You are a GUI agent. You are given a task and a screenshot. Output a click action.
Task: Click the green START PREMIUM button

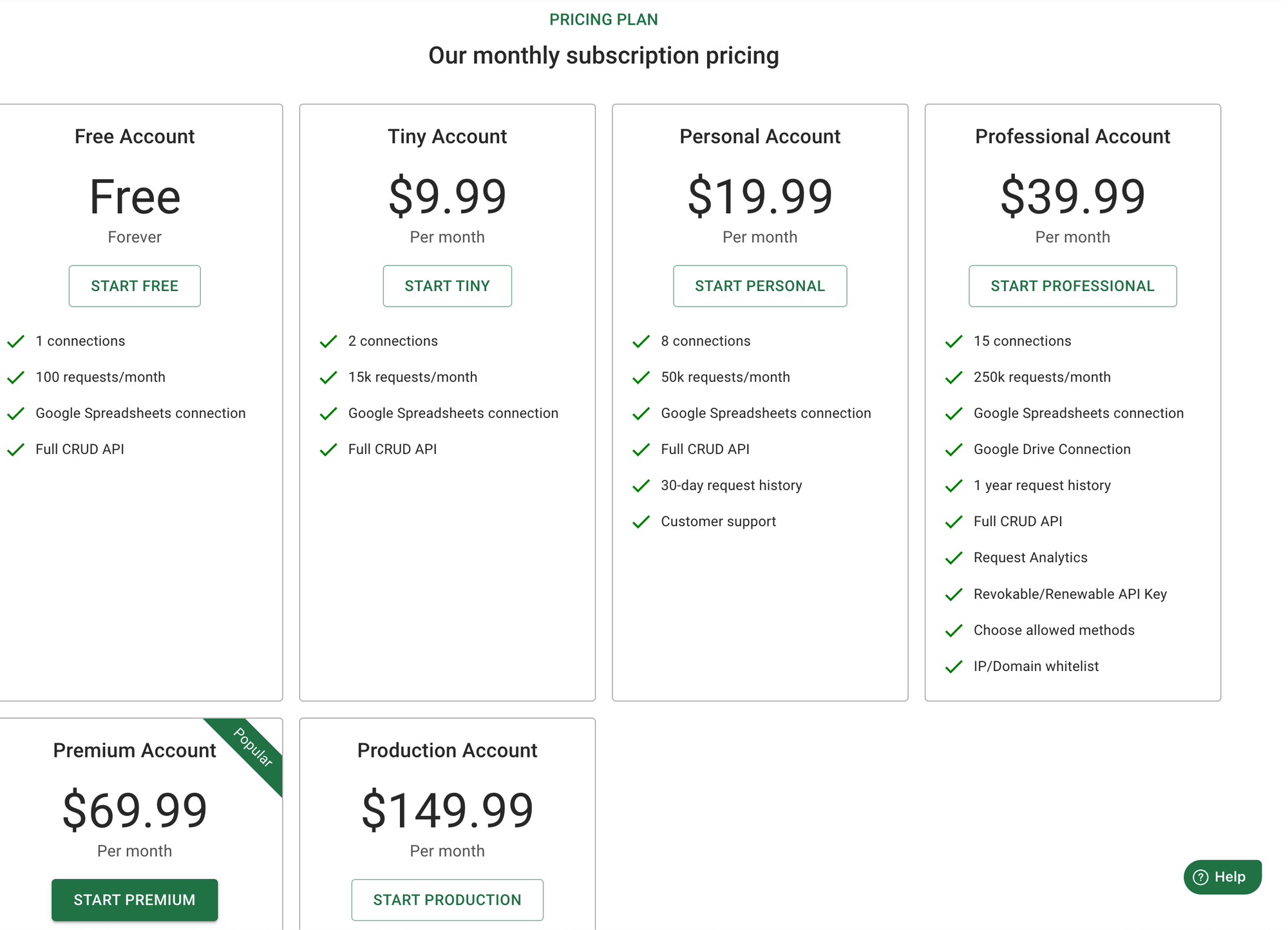(x=135, y=900)
